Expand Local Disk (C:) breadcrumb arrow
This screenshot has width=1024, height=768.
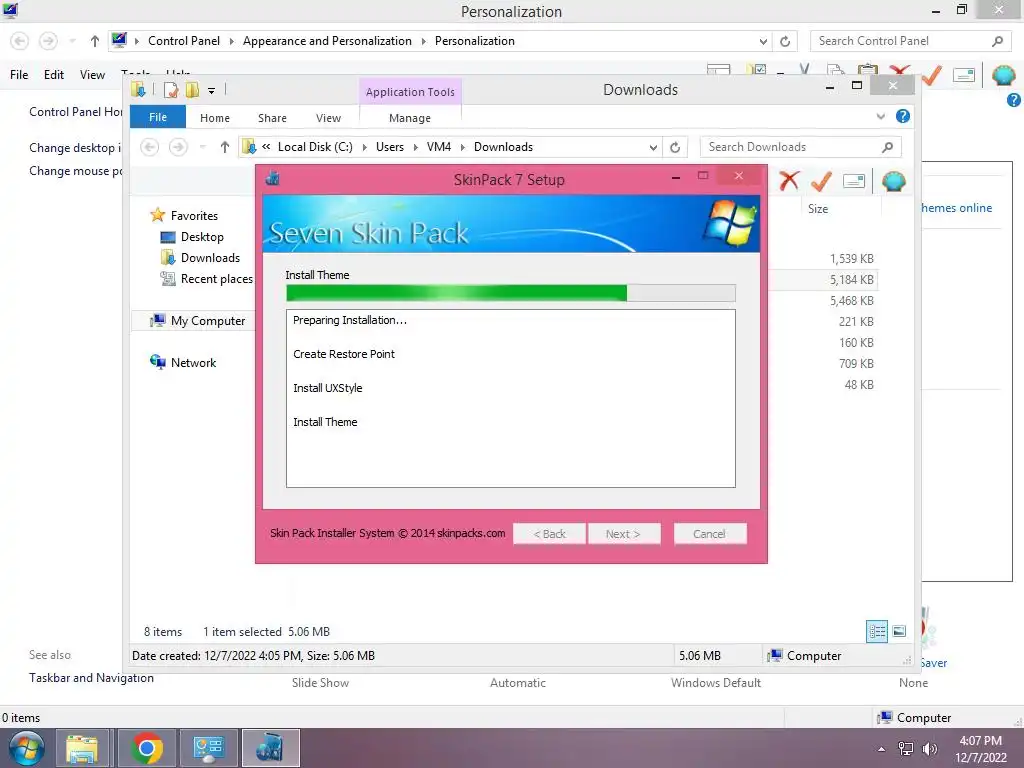364,147
